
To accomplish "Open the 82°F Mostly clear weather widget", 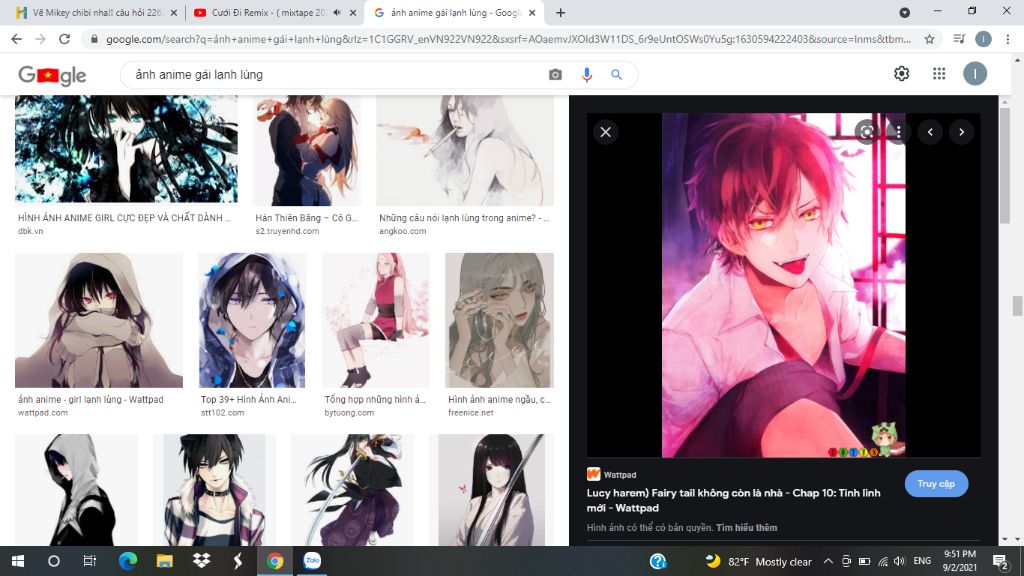I will point(759,561).
